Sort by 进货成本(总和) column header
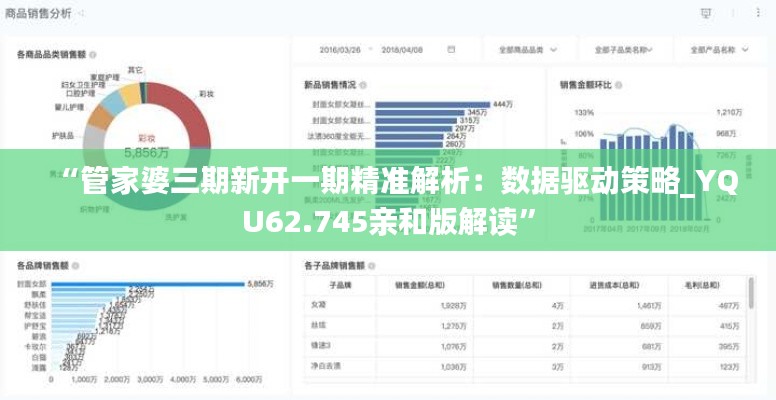 [x=614, y=285]
